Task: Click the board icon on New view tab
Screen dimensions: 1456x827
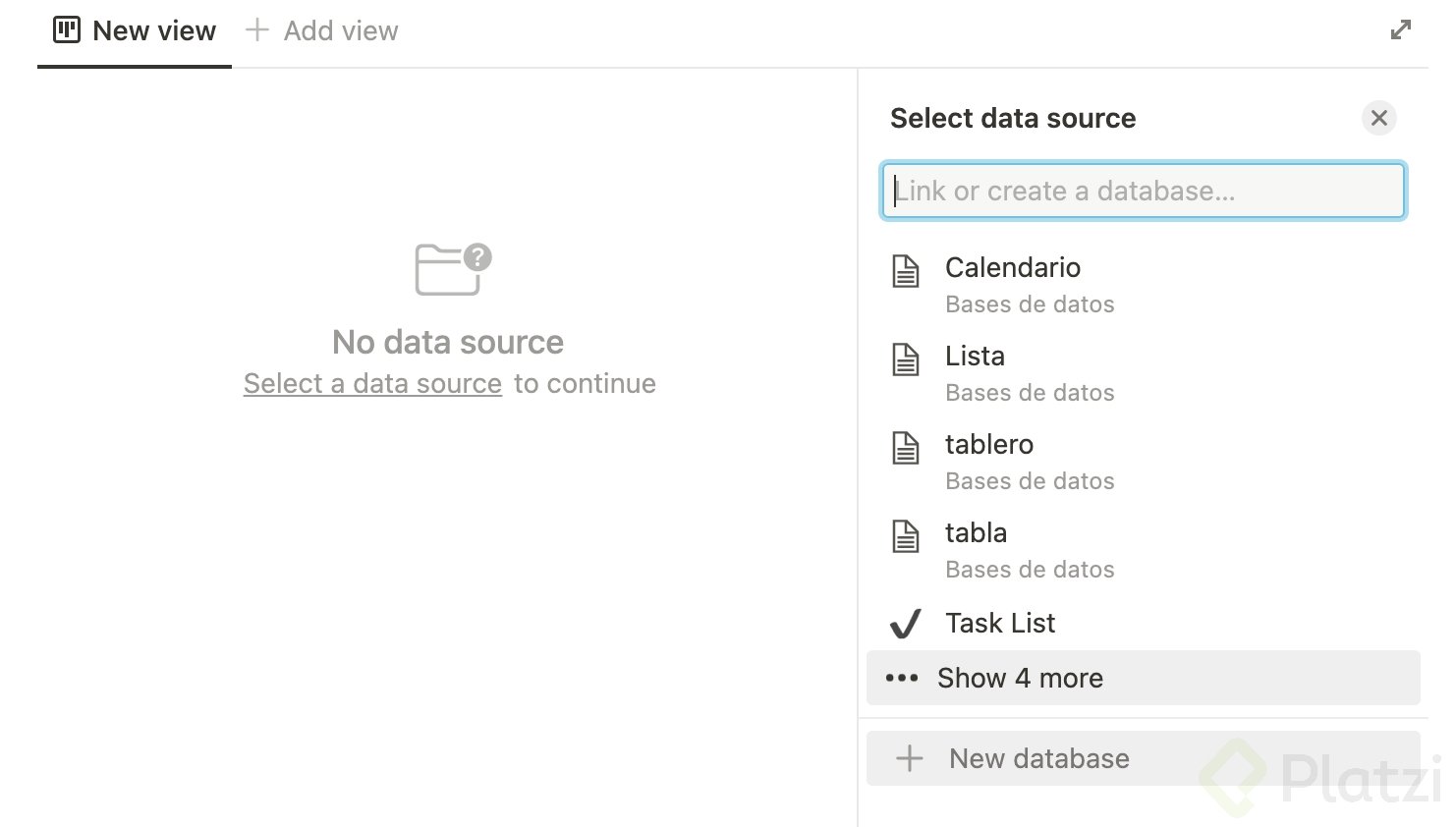Action: coord(67,30)
